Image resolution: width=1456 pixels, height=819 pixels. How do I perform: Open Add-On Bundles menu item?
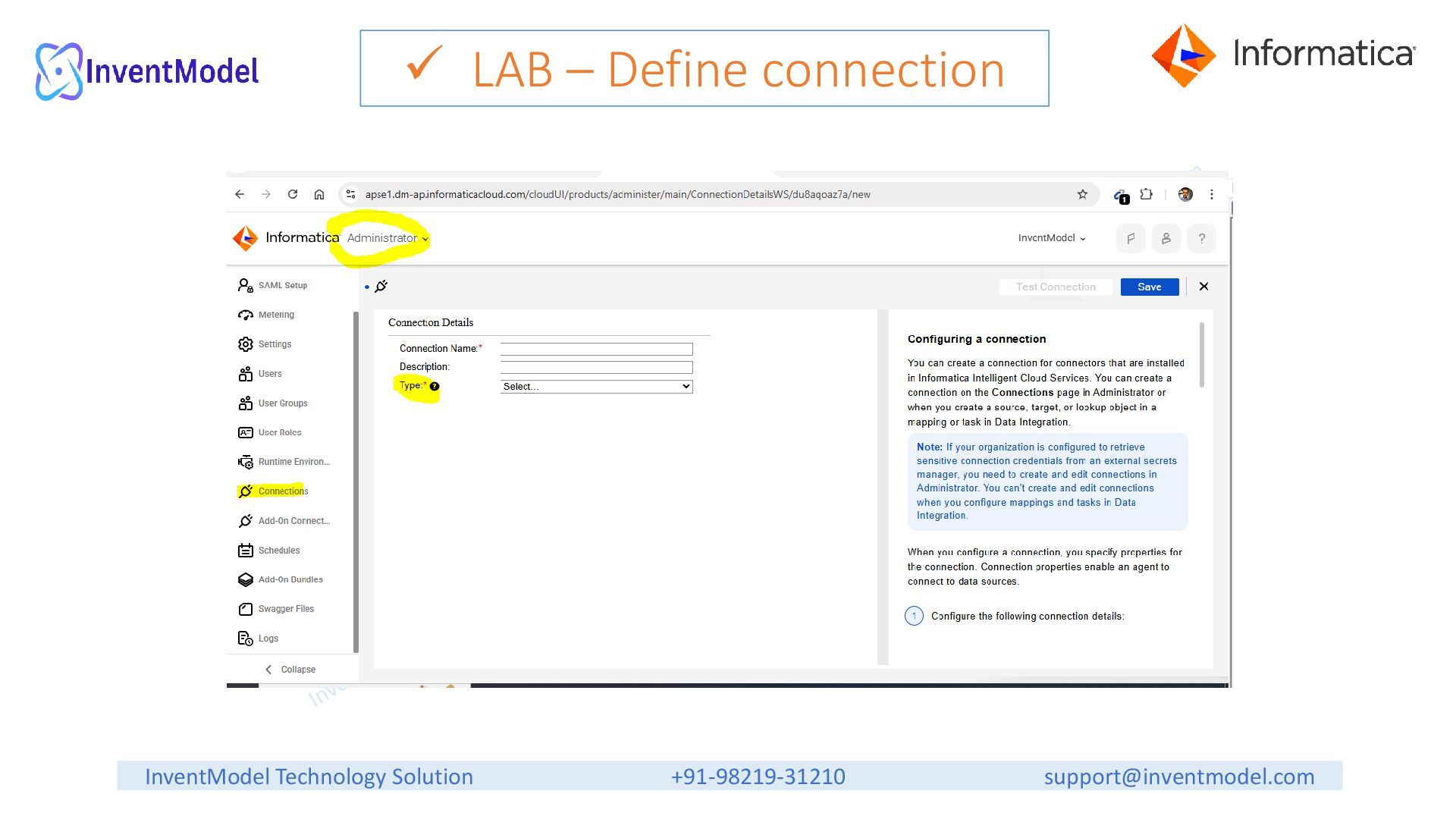click(291, 580)
